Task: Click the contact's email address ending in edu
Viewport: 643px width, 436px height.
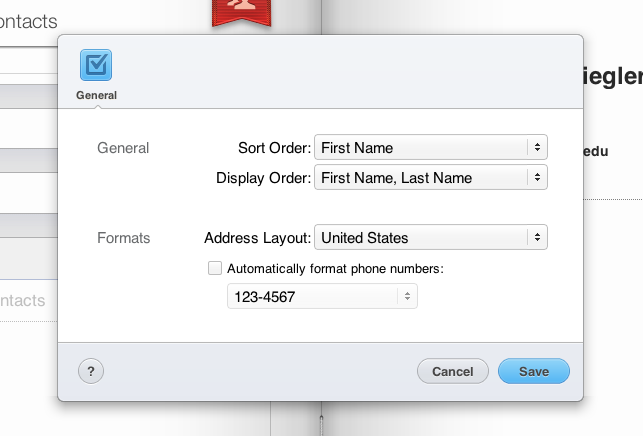Action: 597,152
